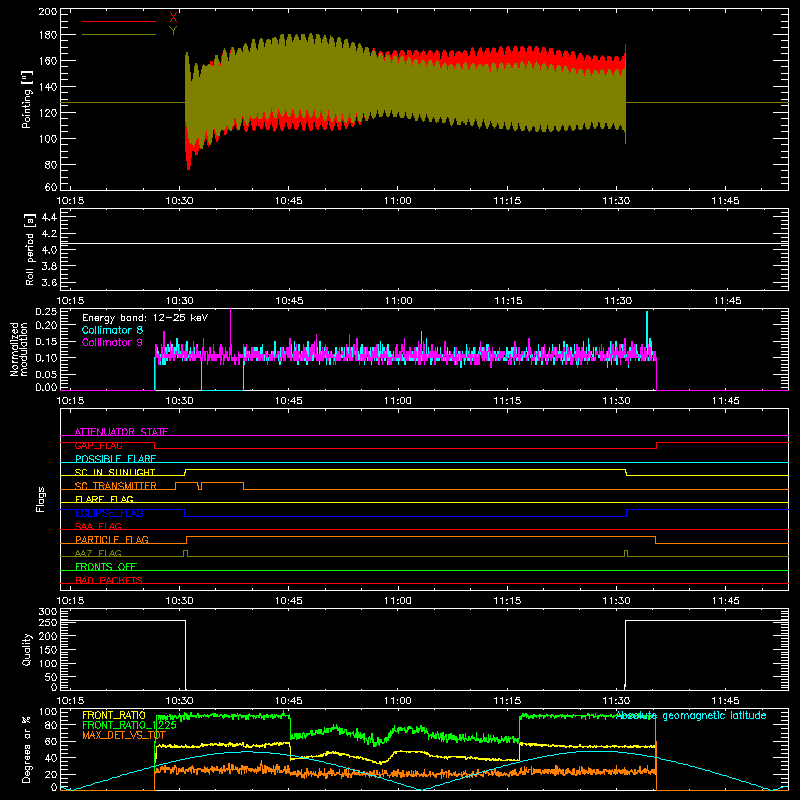The width and height of the screenshot is (800, 800).
Task: Click the 'Flags' axis title
Action: 40,499
